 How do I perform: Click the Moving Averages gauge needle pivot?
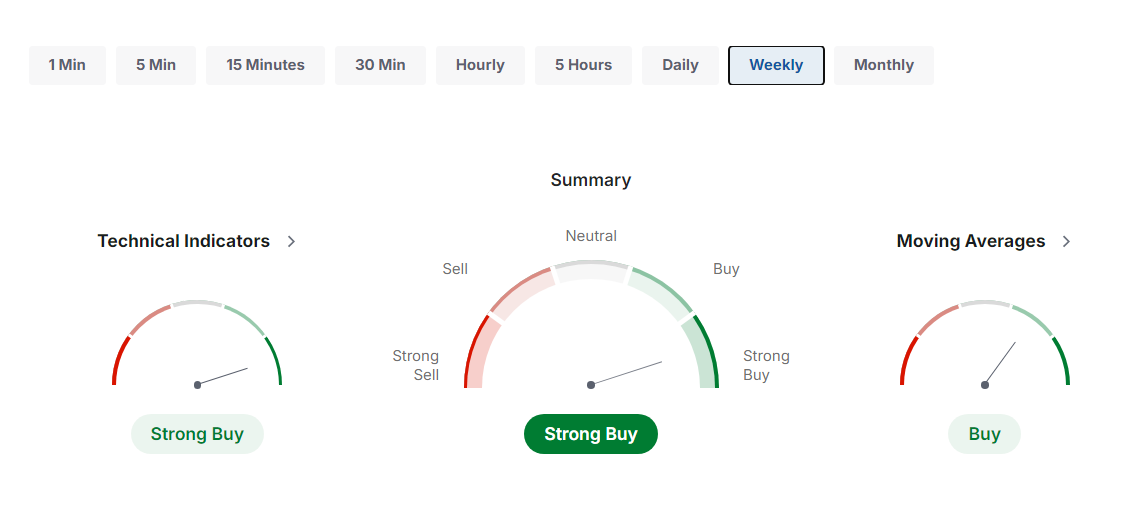[985, 385]
